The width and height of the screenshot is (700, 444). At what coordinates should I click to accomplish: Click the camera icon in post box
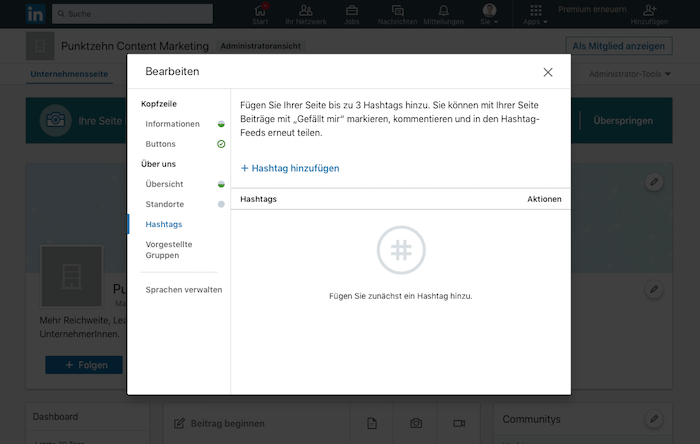tap(416, 423)
